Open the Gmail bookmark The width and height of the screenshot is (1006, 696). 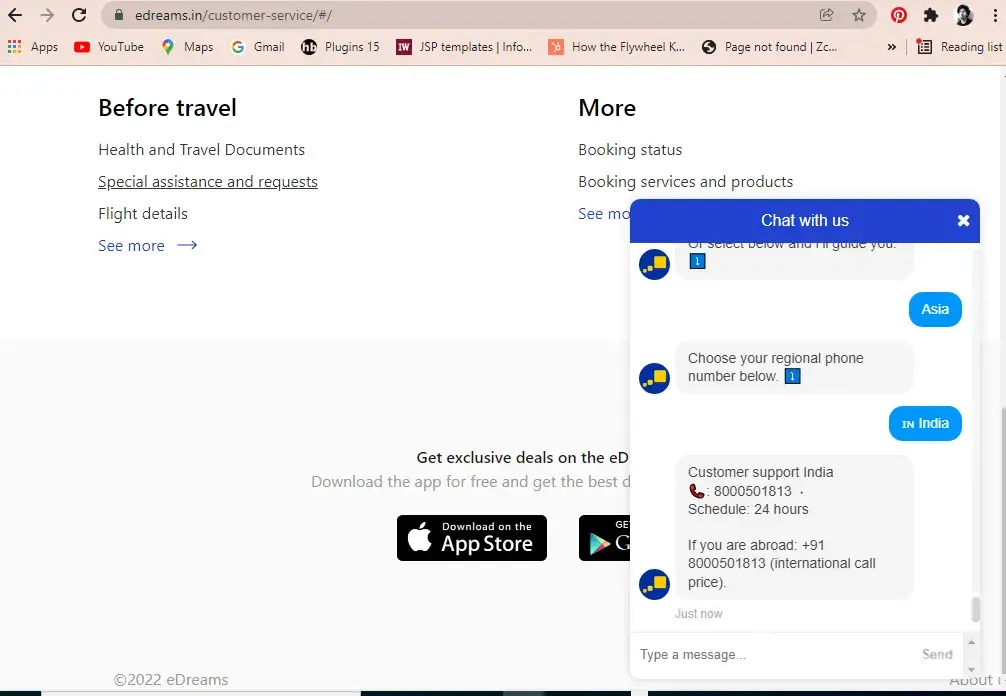coord(258,47)
